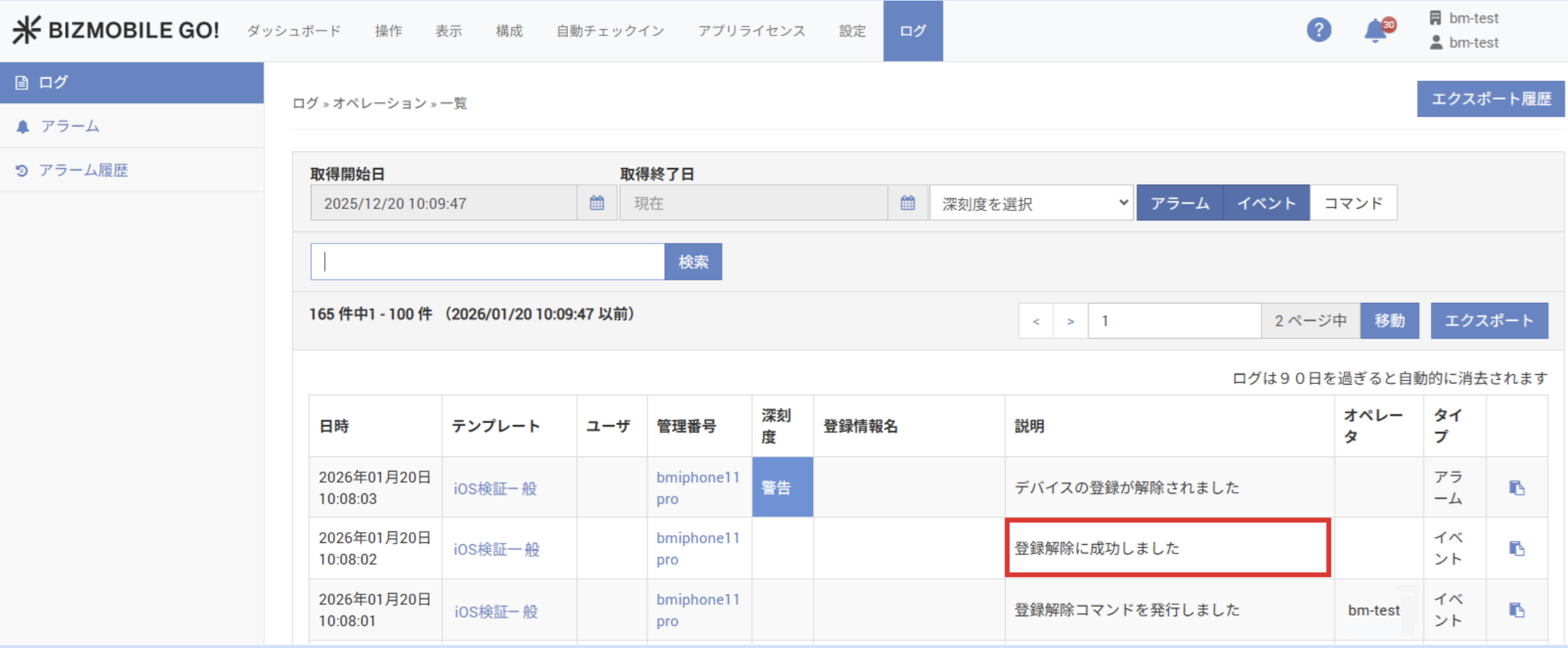The width and height of the screenshot is (1568, 648).
Task: Toggle the コマンド filter button
Action: tap(1353, 203)
